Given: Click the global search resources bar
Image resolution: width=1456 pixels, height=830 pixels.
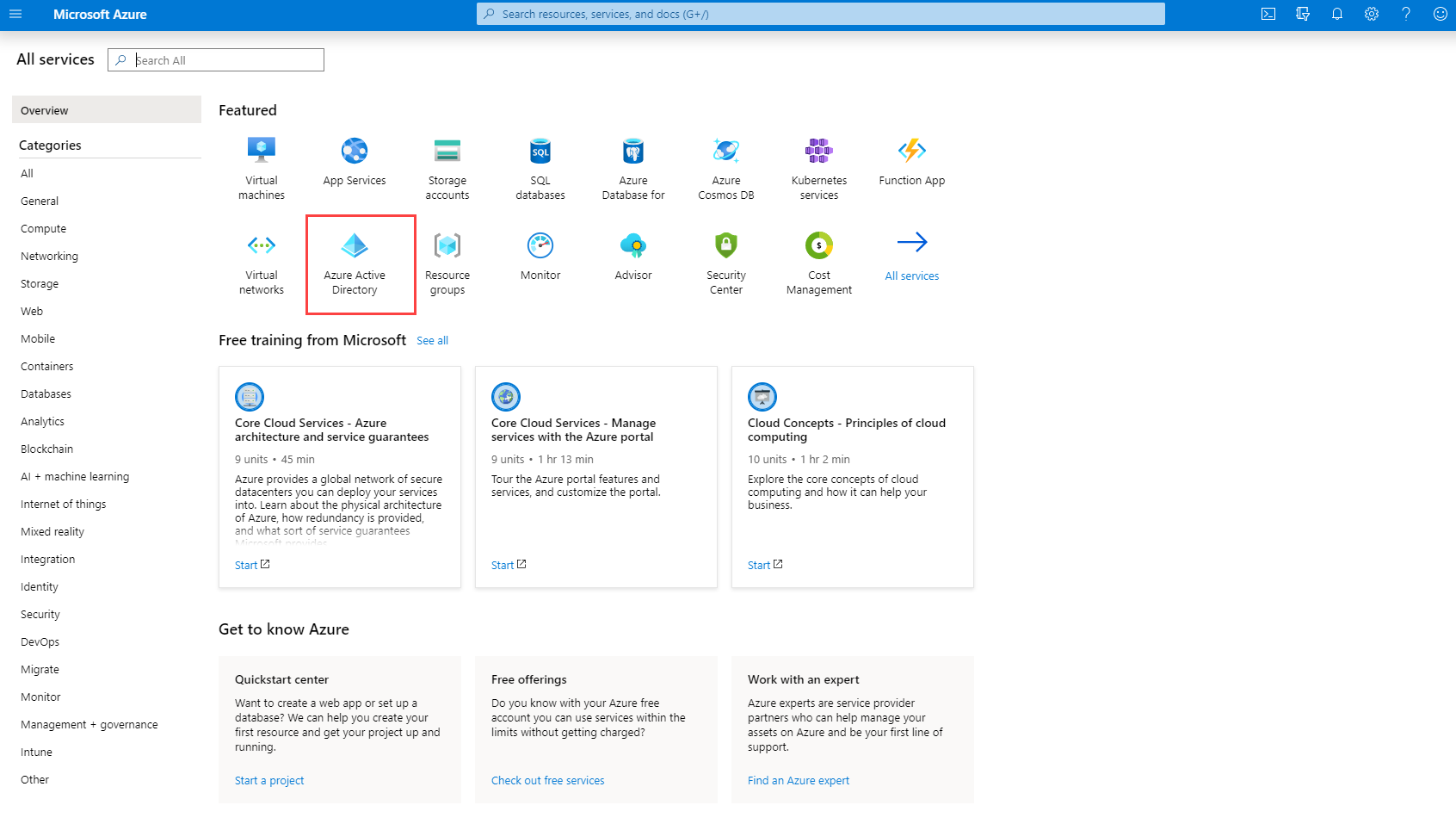Looking at the screenshot, I should 820,14.
